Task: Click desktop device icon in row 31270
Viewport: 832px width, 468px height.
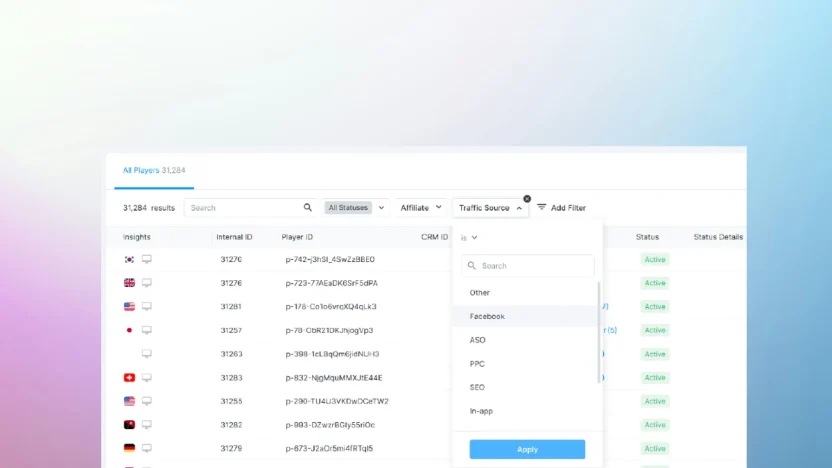Action: pyautogui.click(x=147, y=259)
